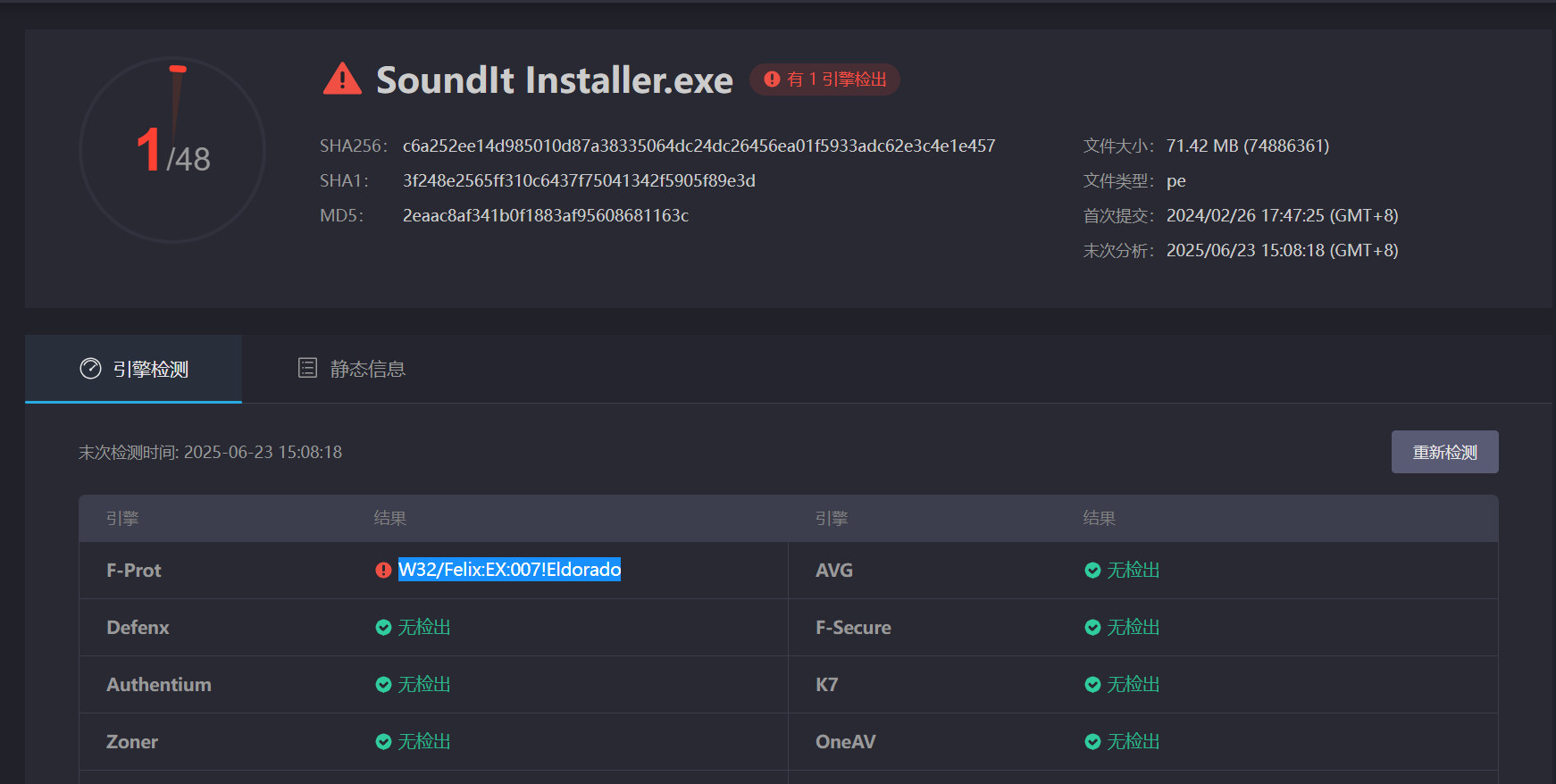Click green check icon in K7 row

point(1092,684)
